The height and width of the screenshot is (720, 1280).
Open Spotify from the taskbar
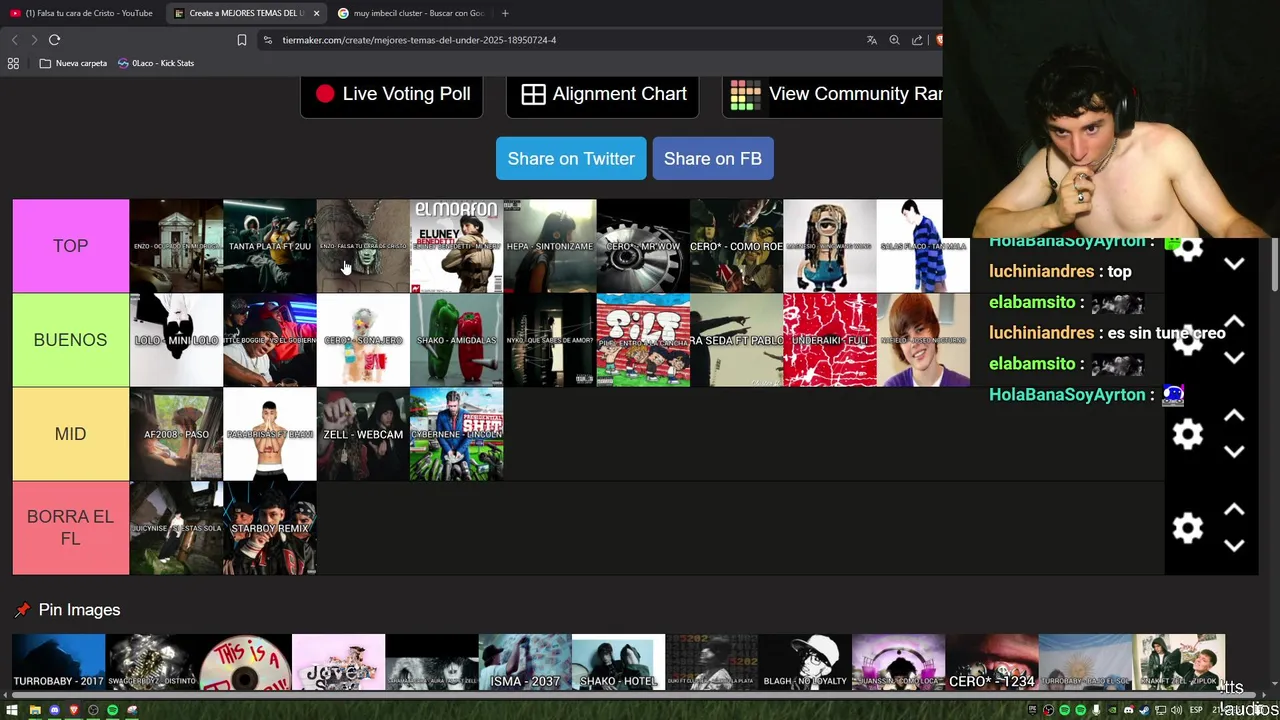pyautogui.click(x=112, y=710)
